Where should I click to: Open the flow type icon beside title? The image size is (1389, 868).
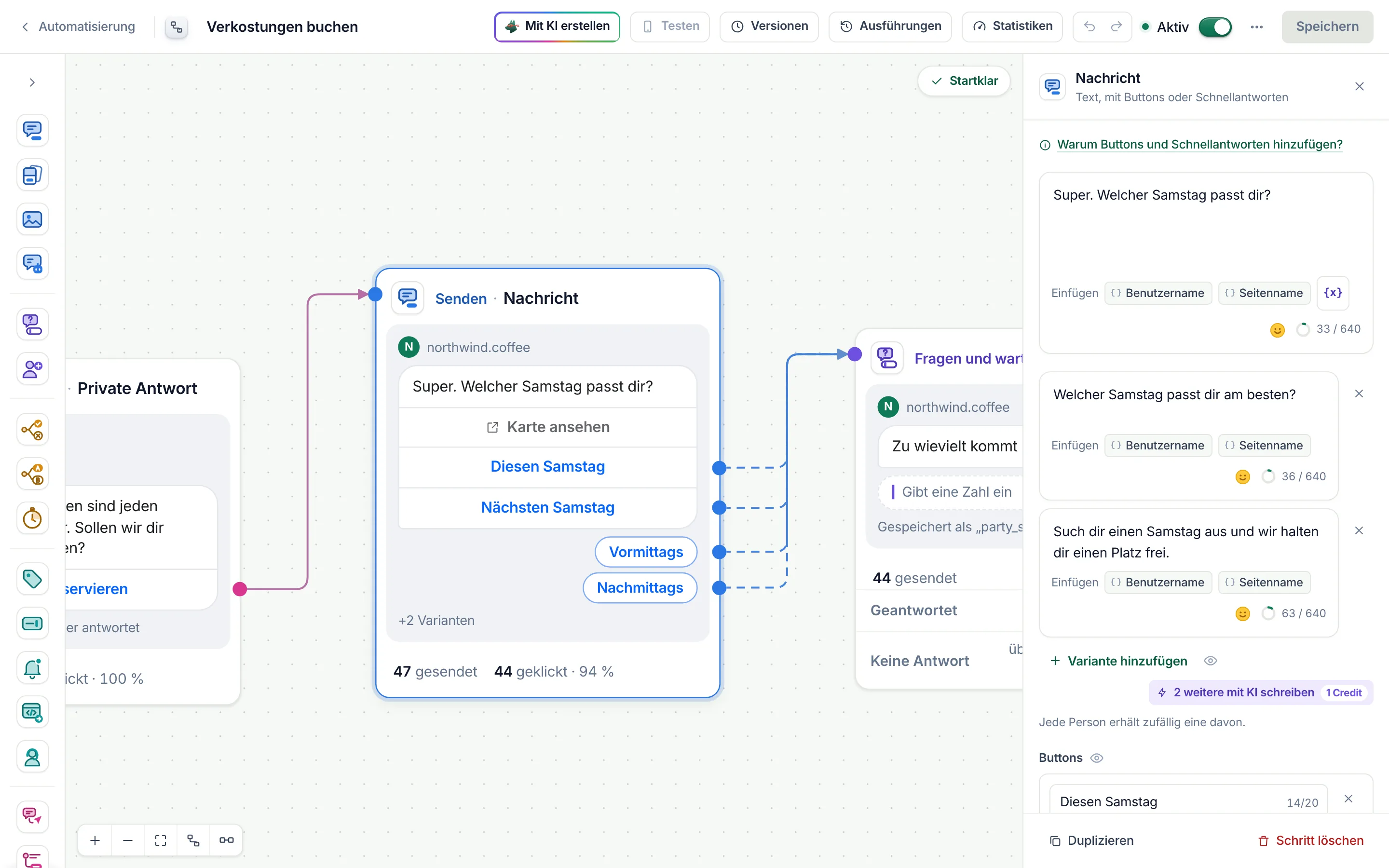pos(177,27)
